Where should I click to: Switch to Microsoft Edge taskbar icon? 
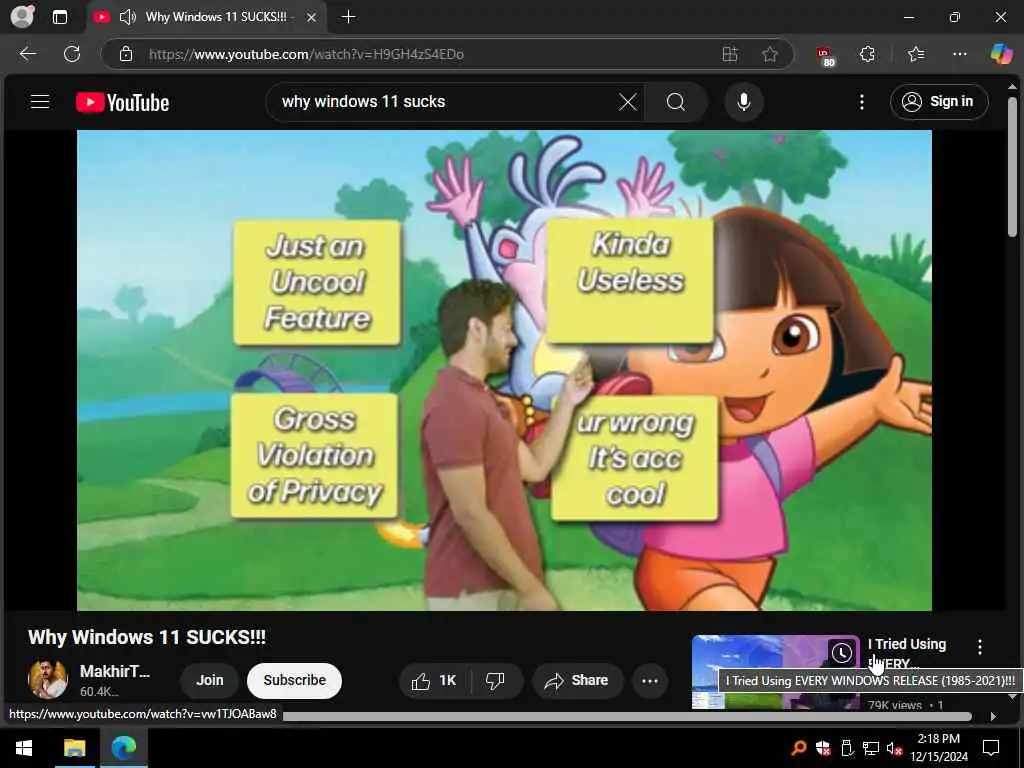[x=123, y=748]
